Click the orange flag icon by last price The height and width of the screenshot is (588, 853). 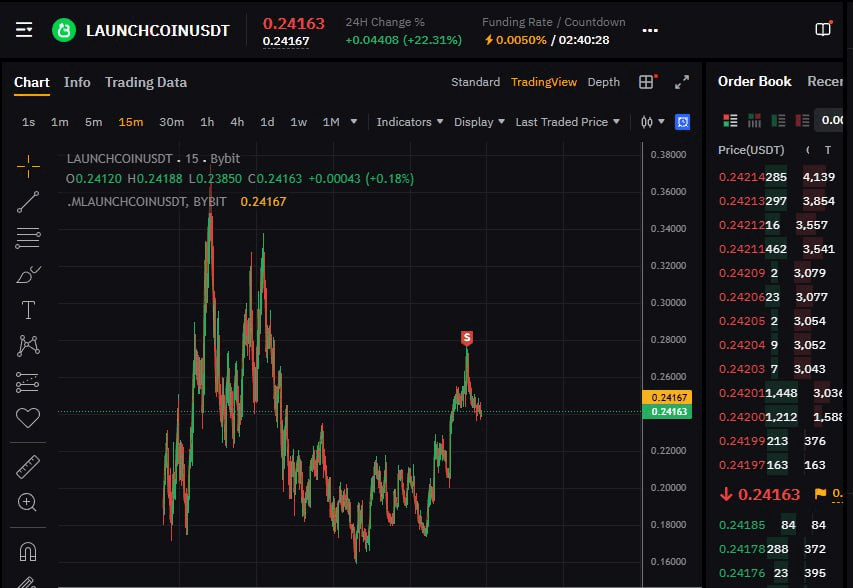(x=820, y=494)
